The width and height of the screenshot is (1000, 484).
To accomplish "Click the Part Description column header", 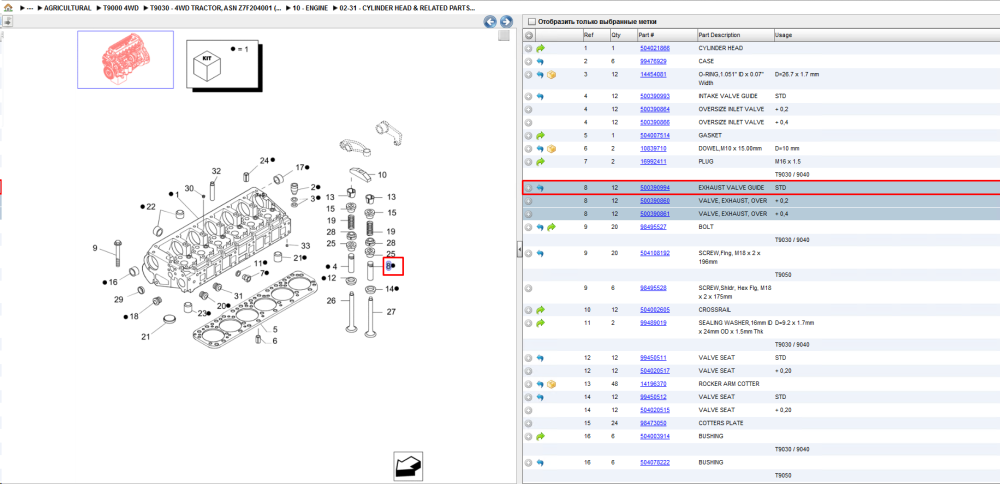I will point(735,35).
